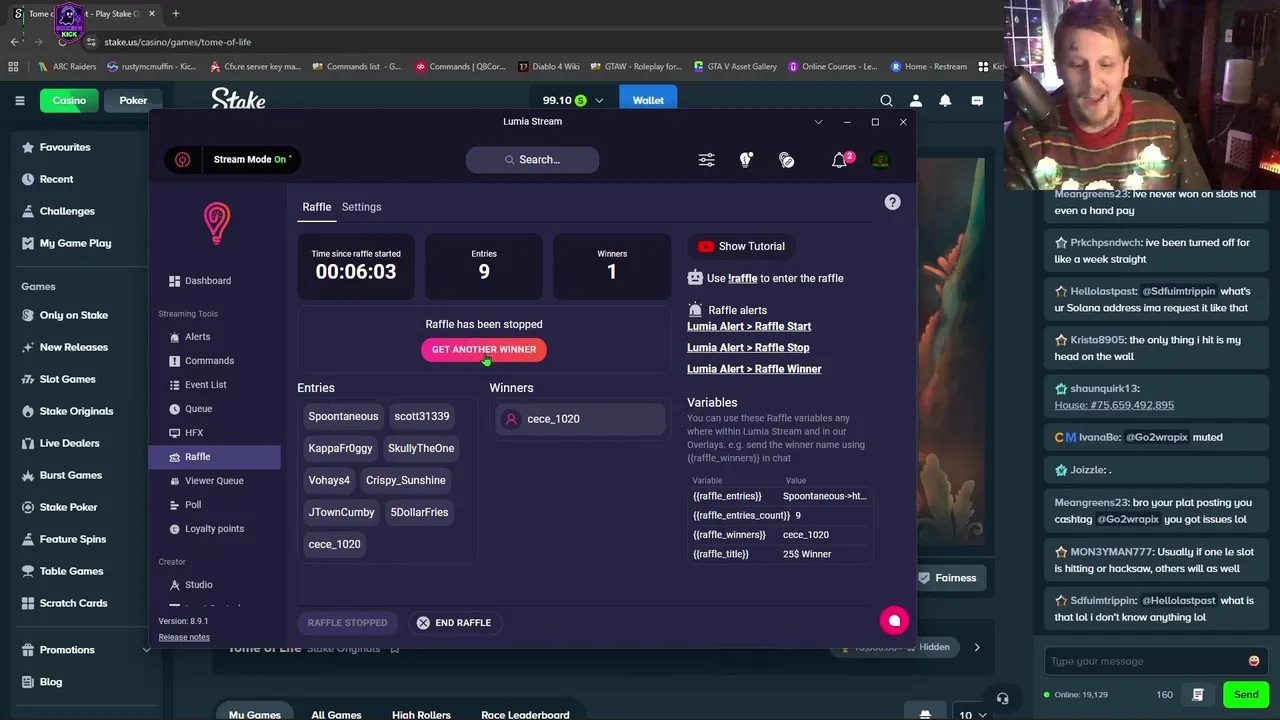Click winner cece_1020 in Winners list
This screenshot has width=1280, height=720.
tap(579, 419)
